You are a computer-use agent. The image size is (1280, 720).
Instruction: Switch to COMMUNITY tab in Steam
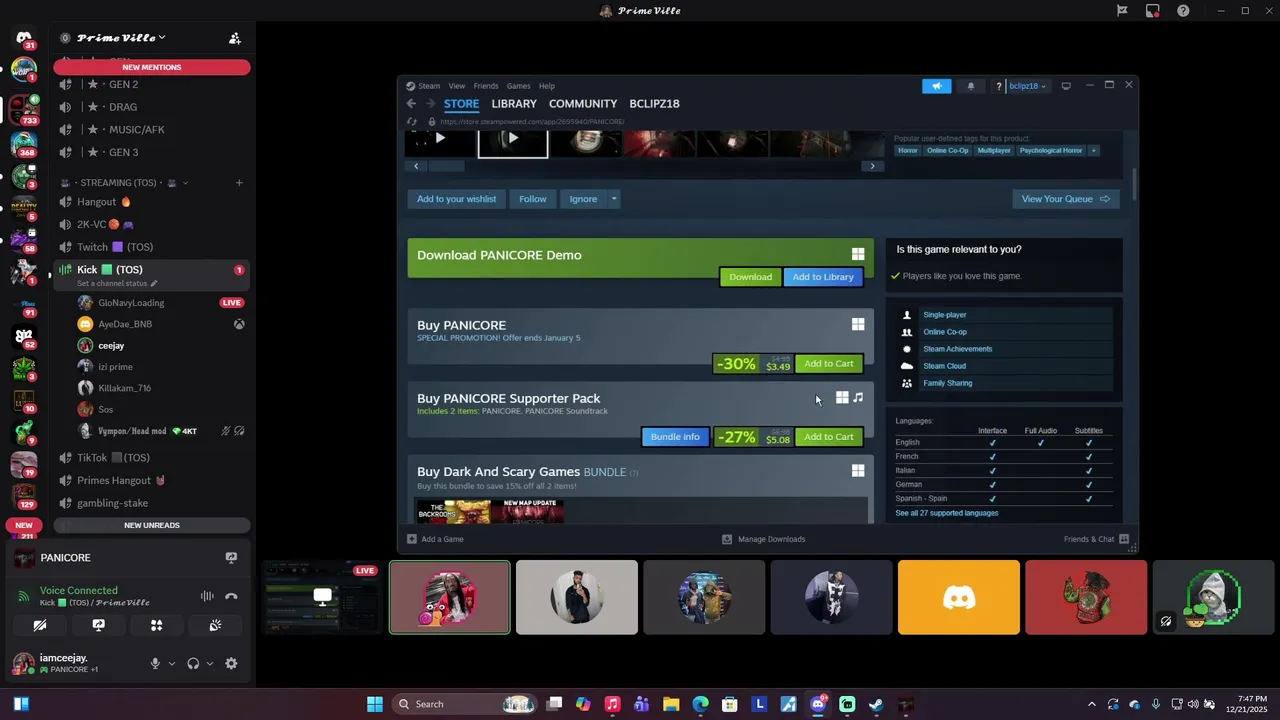(583, 104)
